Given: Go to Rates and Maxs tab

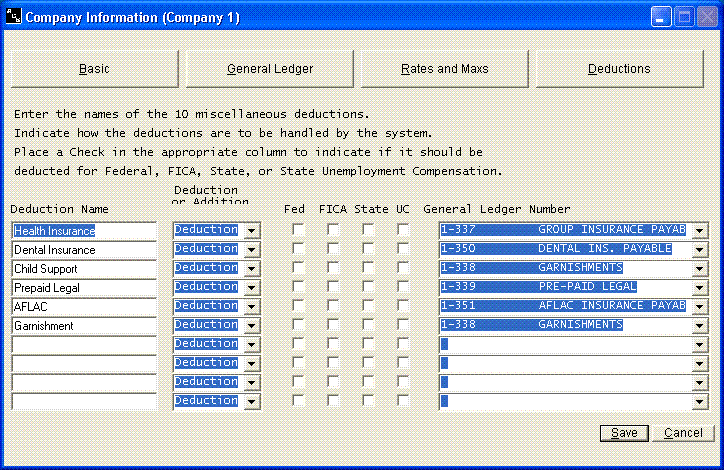Looking at the screenshot, I should pyautogui.click(x=445, y=69).
